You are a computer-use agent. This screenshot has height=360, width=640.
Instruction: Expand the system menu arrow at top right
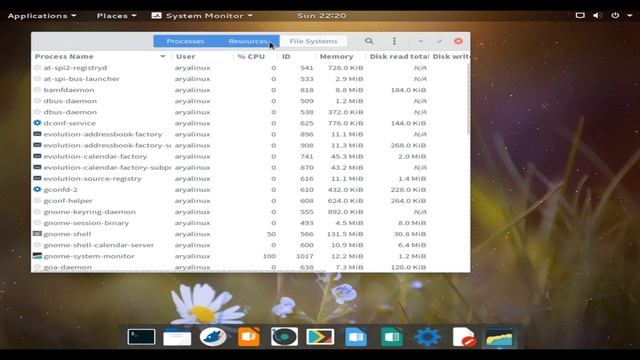(630, 16)
